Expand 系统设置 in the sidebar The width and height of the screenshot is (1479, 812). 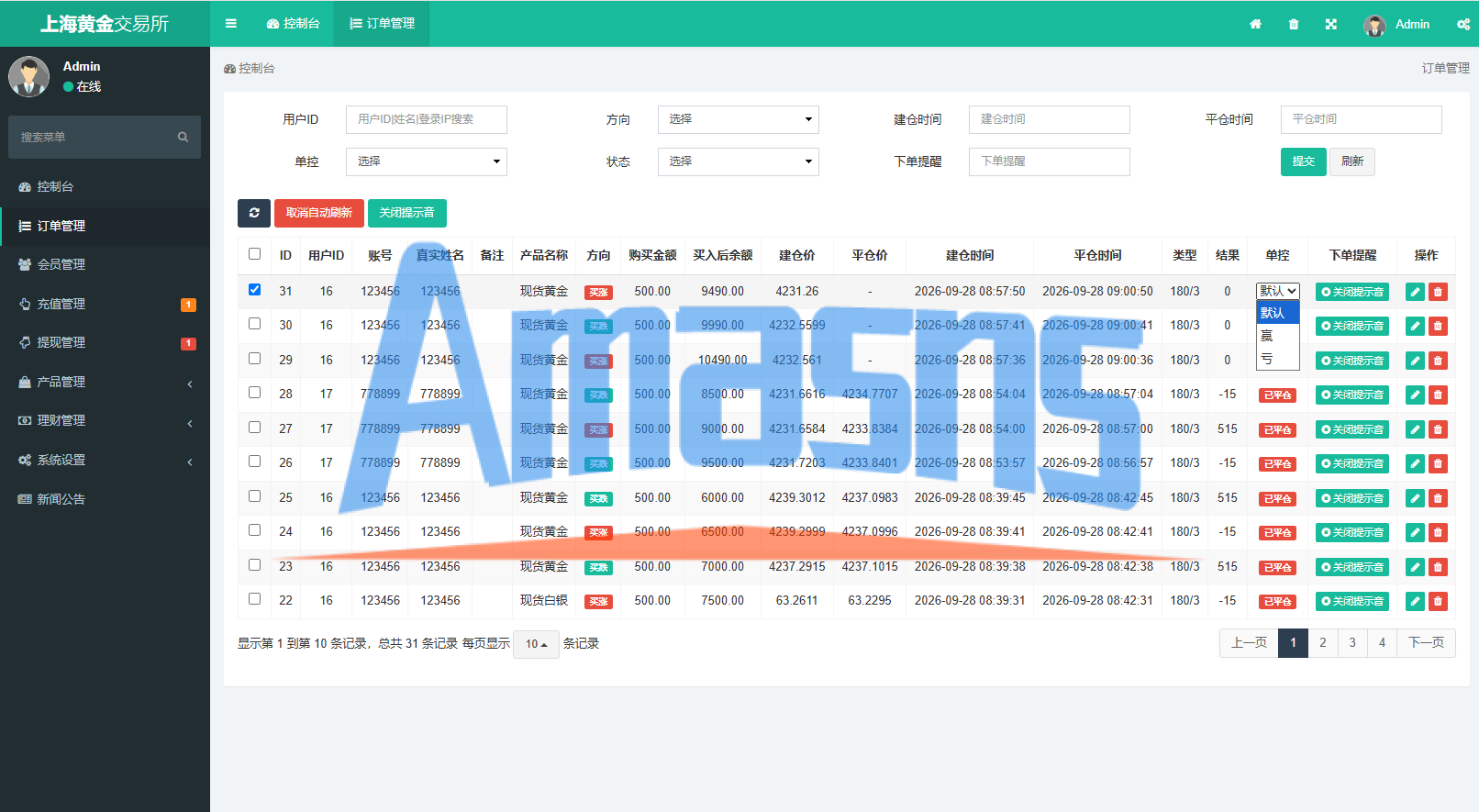pyautogui.click(x=105, y=460)
